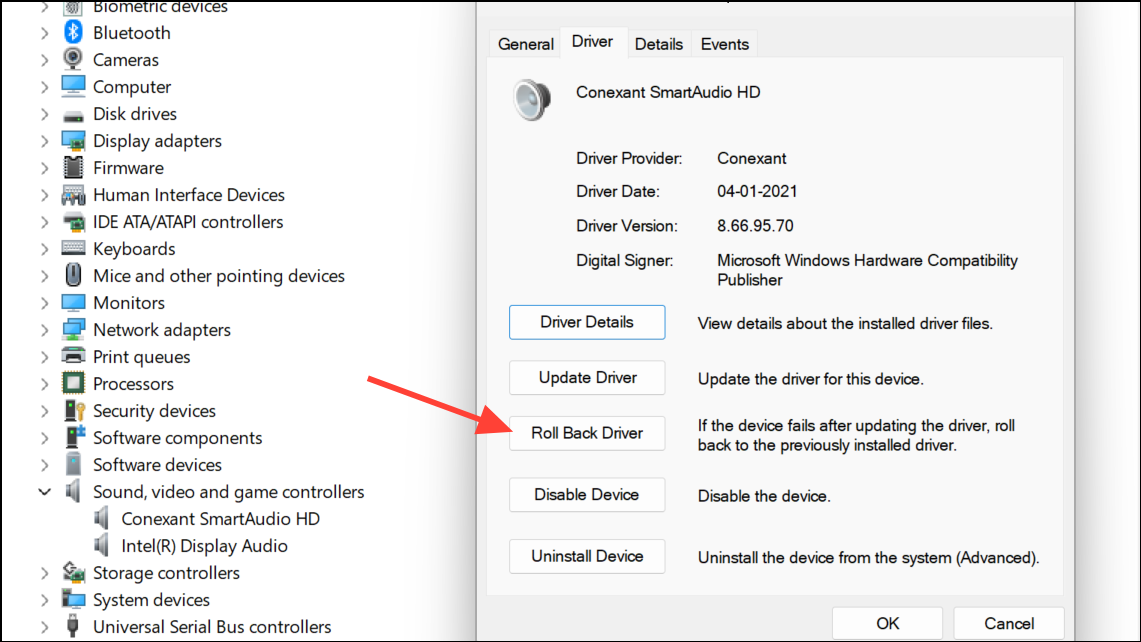
Task: Click the Firmware chip icon
Action: [x=73, y=167]
